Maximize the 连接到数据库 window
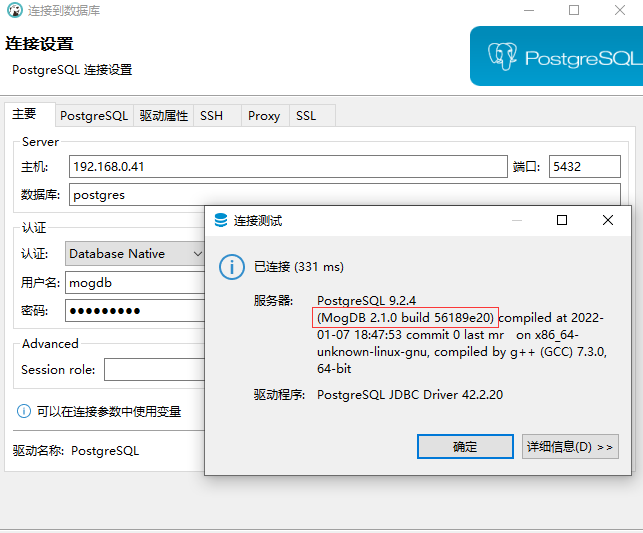Image resolution: width=643 pixels, height=533 pixels. (574, 10)
